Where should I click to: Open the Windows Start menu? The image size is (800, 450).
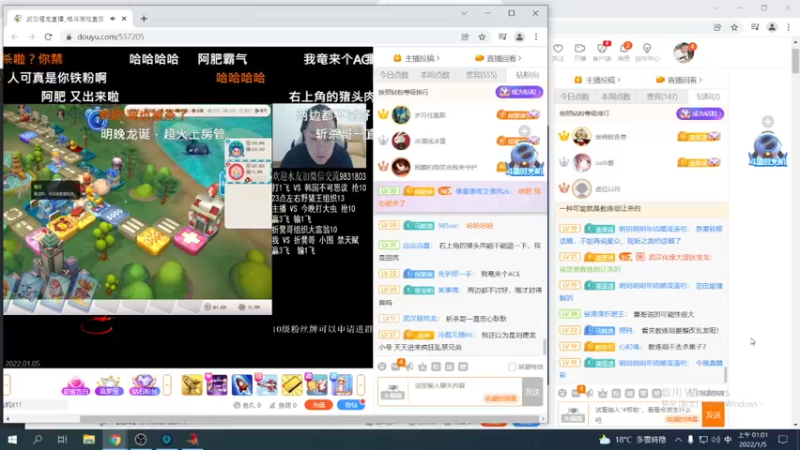click(12, 439)
